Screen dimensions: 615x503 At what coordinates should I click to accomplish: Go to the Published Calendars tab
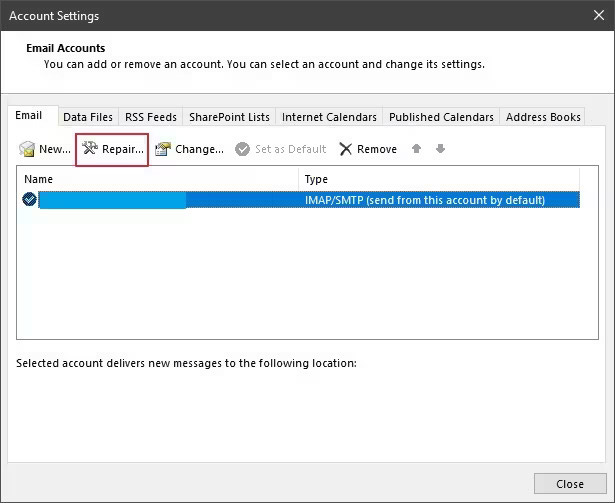(x=441, y=117)
